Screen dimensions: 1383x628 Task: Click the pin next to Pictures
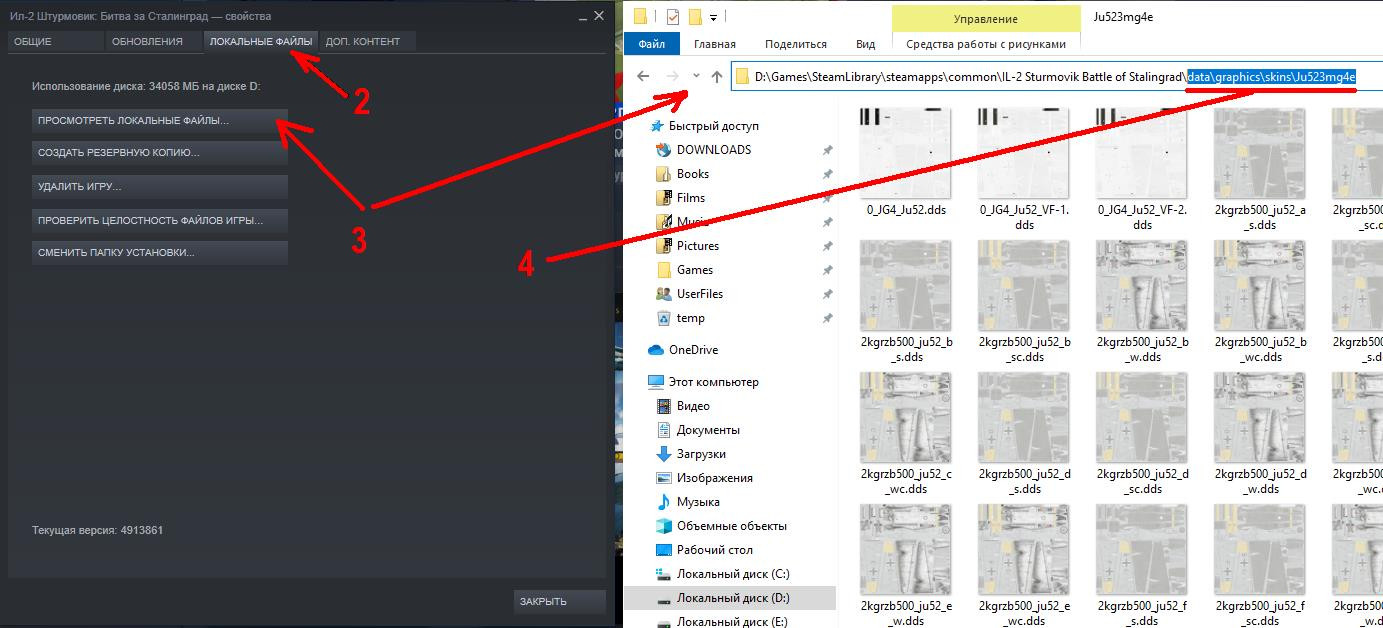coord(827,246)
